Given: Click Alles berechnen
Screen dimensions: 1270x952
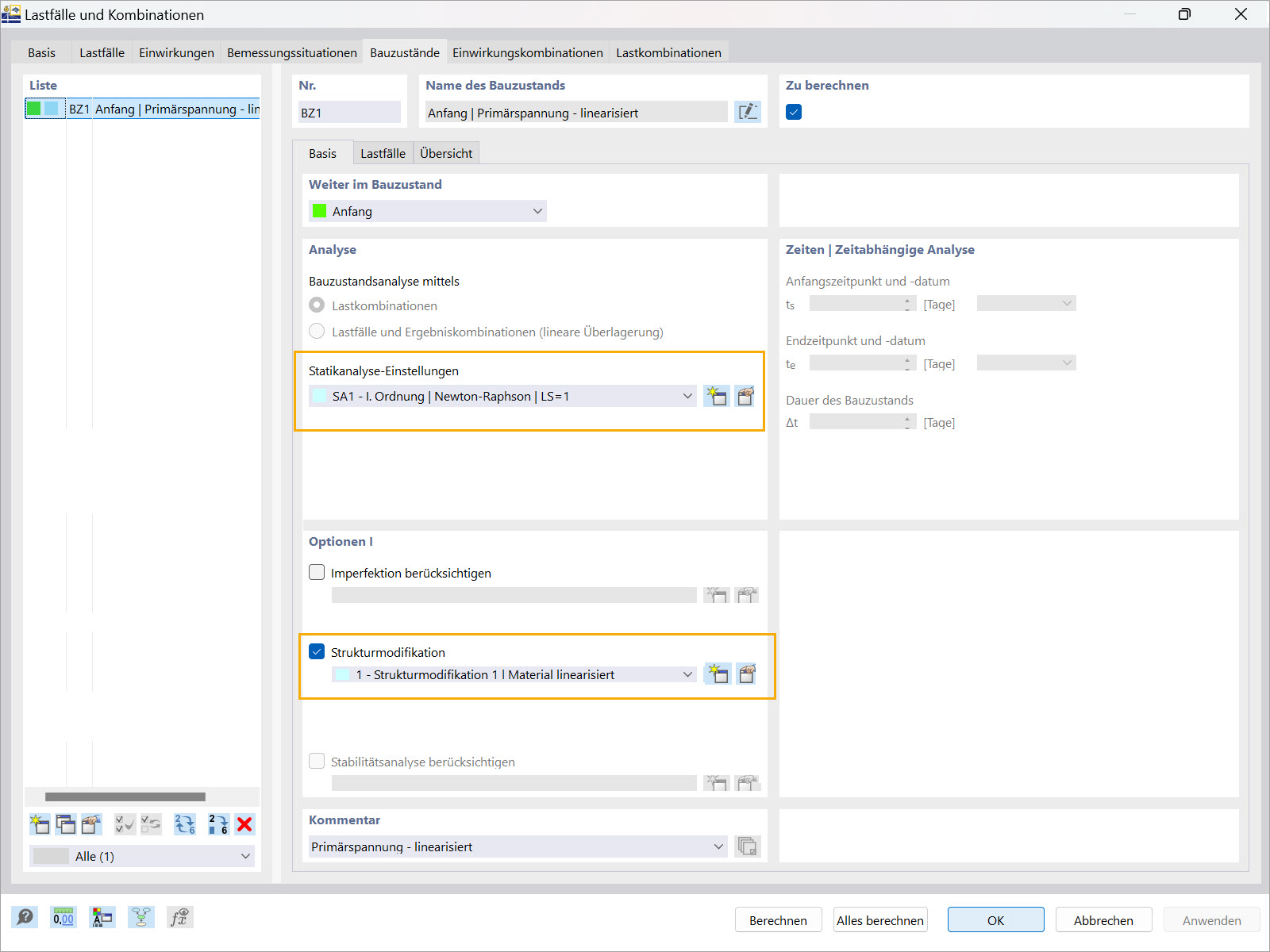Looking at the screenshot, I should tap(879, 920).
